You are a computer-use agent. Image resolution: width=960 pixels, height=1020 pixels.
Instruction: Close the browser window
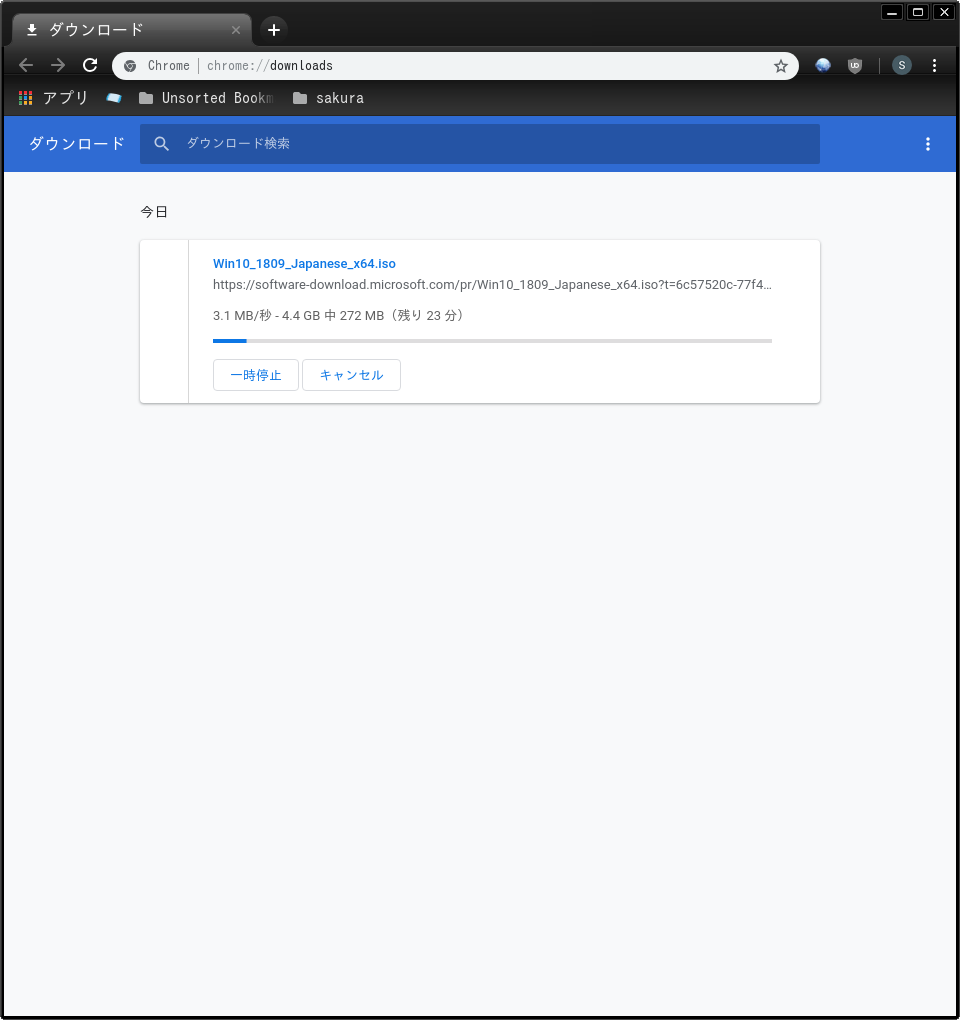(x=944, y=12)
